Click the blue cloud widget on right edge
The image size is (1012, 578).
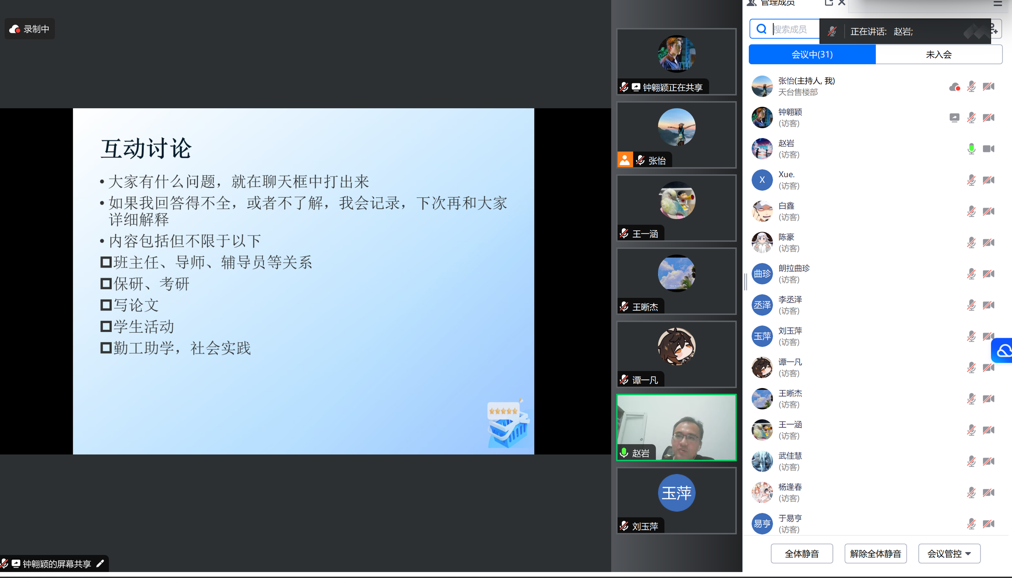pyautogui.click(x=1002, y=351)
